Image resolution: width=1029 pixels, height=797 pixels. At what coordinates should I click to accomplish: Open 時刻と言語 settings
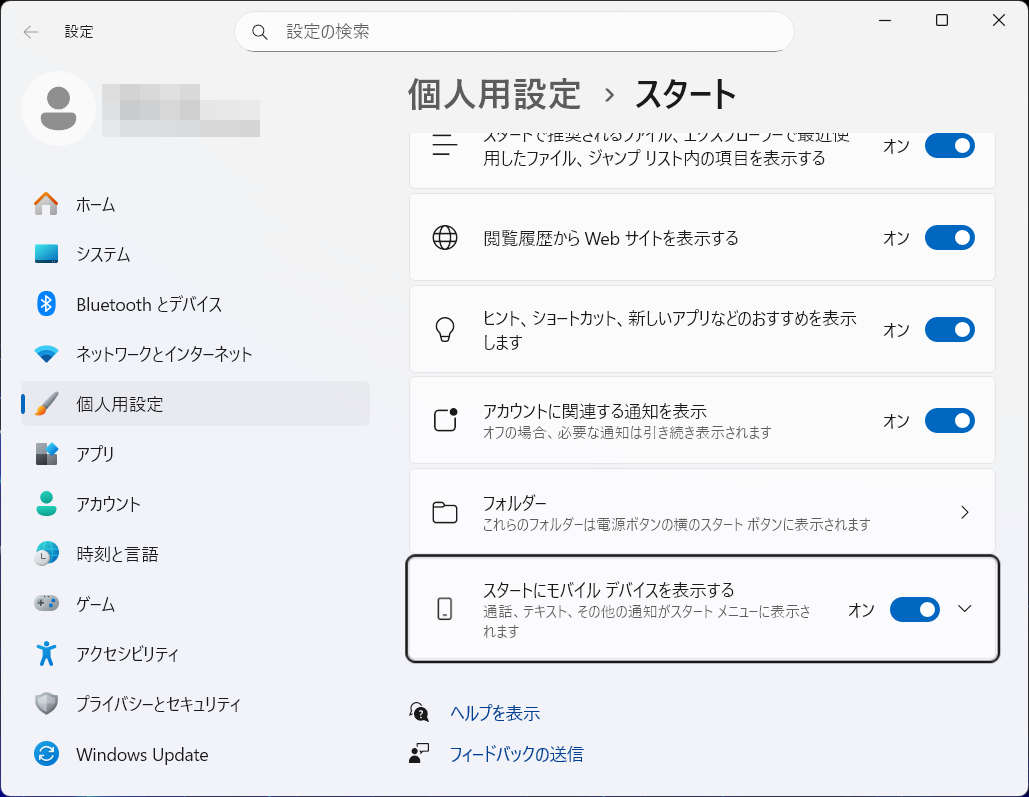click(196, 554)
